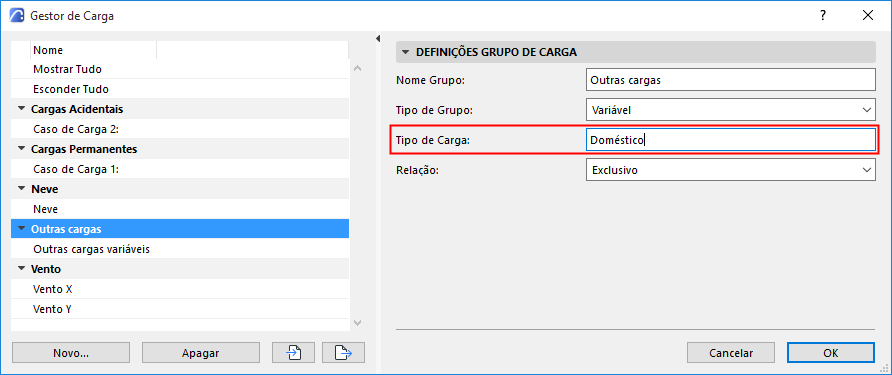Viewport: 892px width, 375px height.
Task: Collapse Definições Grupo de Carga section
Action: pyautogui.click(x=405, y=52)
